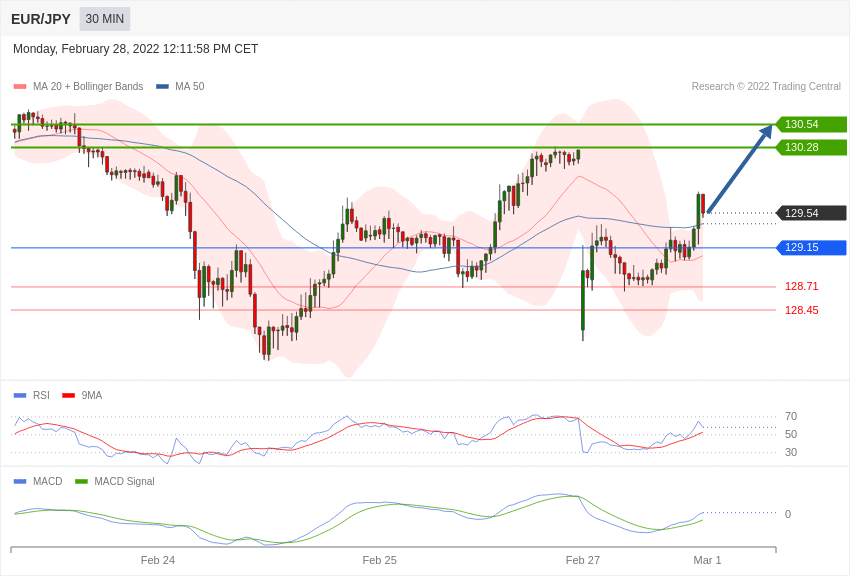The width and height of the screenshot is (850, 576).
Task: Click the RSI axis value 70
Action: pyautogui.click(x=791, y=416)
